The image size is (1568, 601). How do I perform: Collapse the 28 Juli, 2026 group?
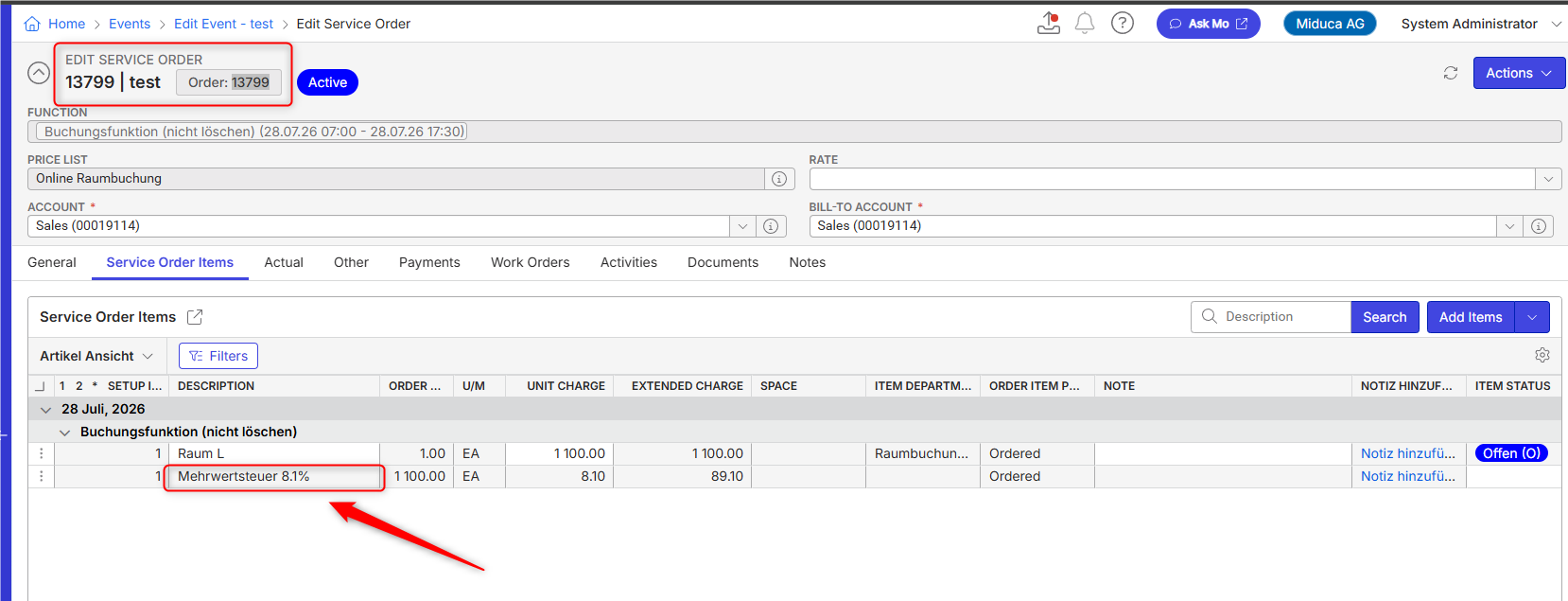[x=45, y=410]
